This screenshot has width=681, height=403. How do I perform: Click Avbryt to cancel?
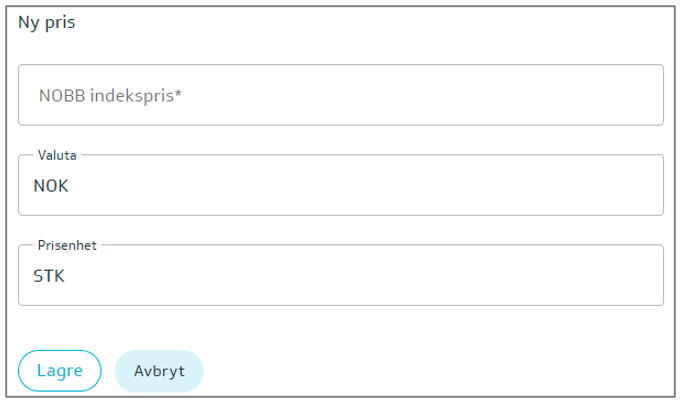pos(159,370)
